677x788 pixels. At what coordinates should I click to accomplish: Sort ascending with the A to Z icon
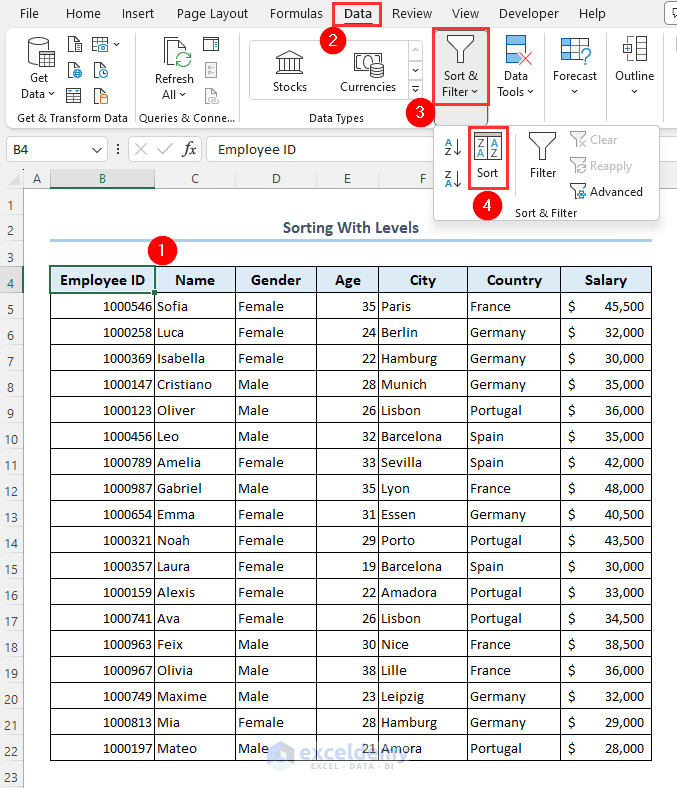[x=452, y=147]
